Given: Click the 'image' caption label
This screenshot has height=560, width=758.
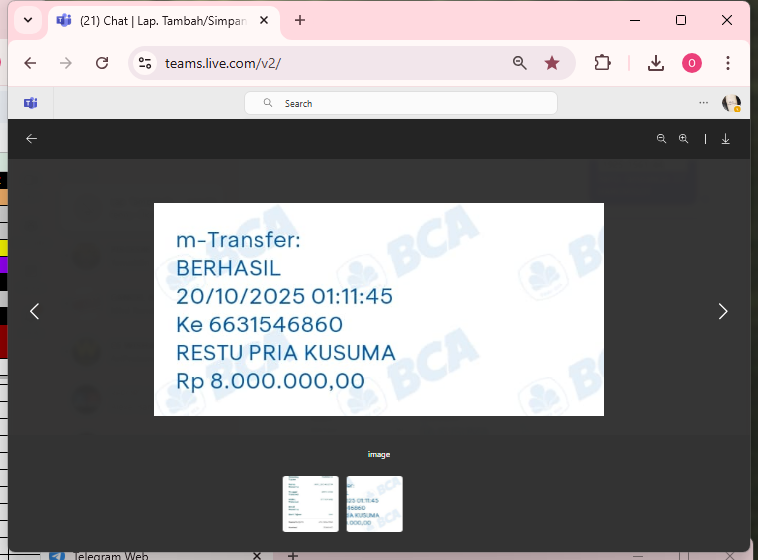Looking at the screenshot, I should click(379, 455).
